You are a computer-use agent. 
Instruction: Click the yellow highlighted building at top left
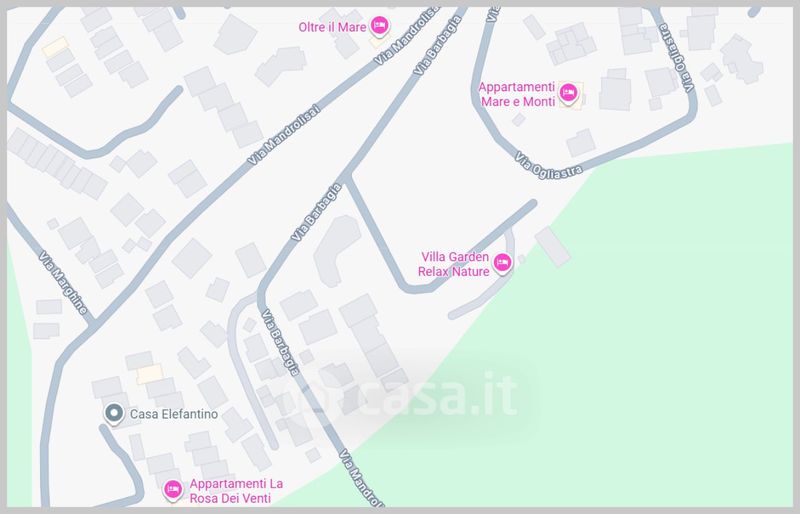point(55,47)
